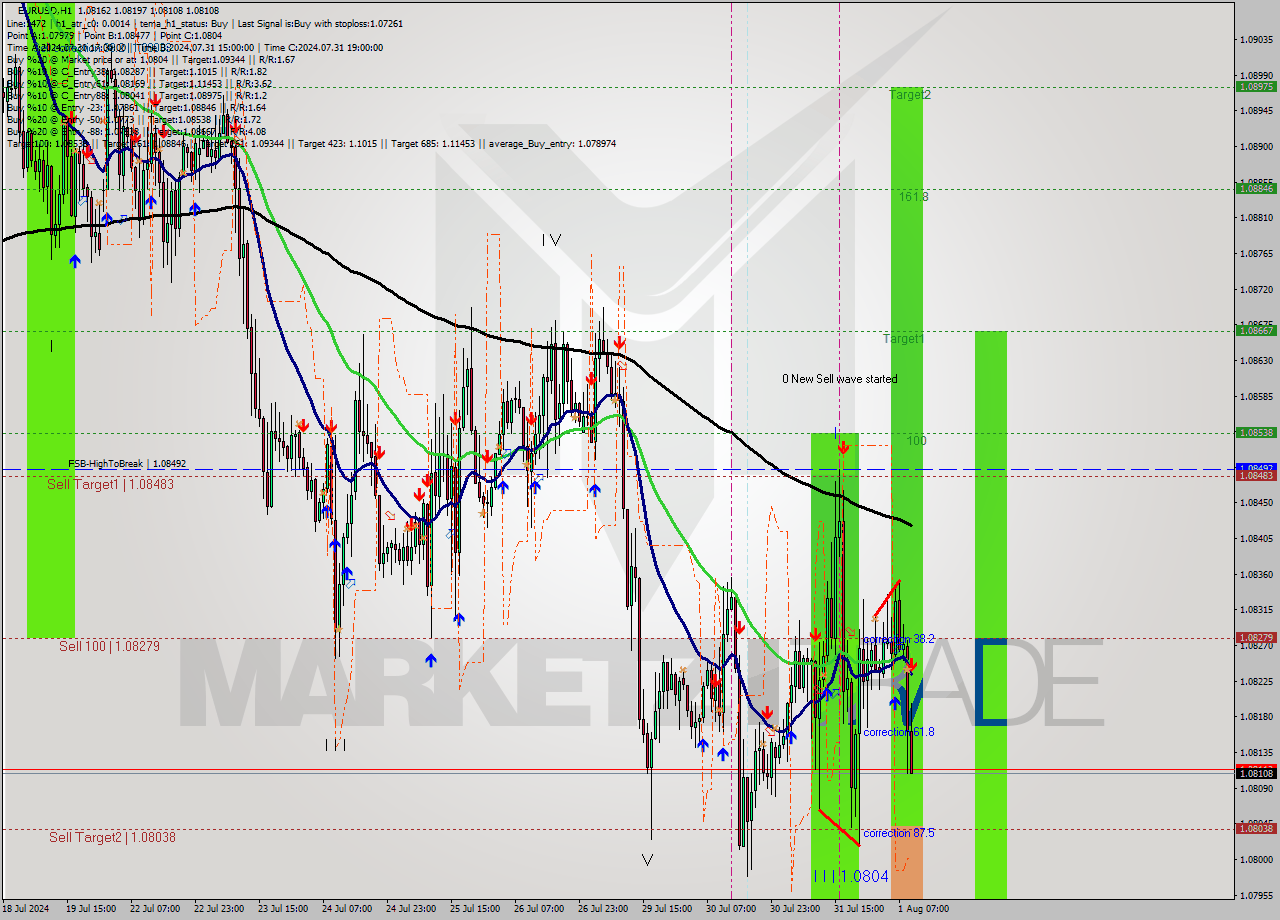Click the '29 Jul 15:00' time label
1280x920 pixels.
pos(666,909)
